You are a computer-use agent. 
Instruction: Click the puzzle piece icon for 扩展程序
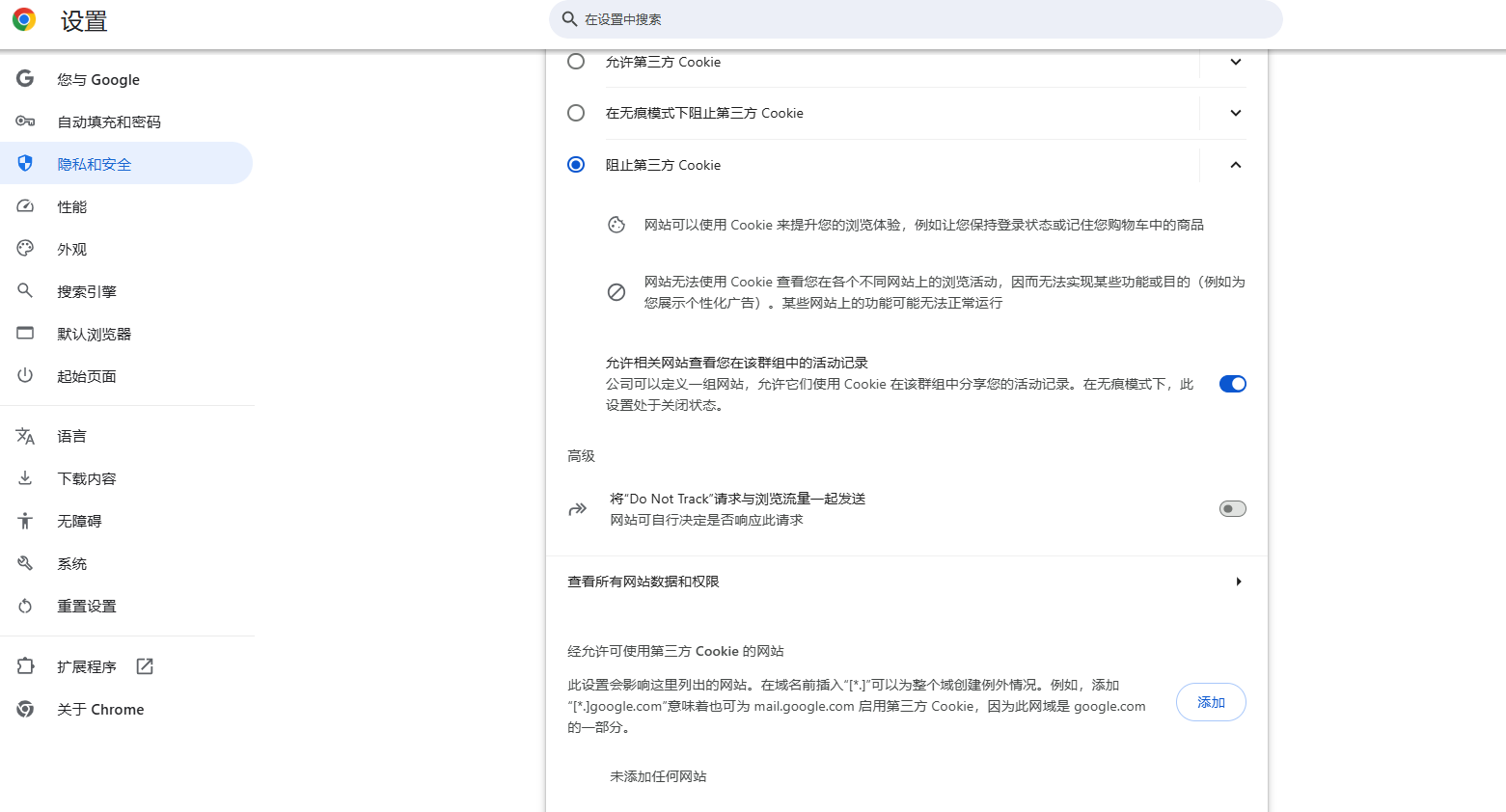(x=25, y=666)
